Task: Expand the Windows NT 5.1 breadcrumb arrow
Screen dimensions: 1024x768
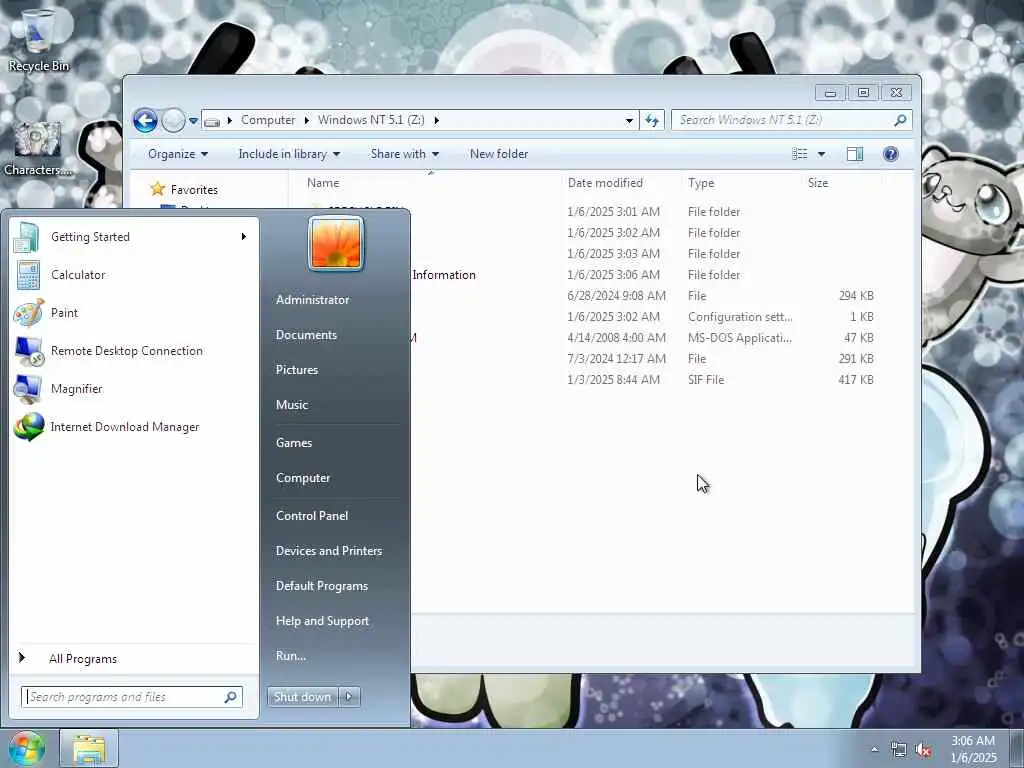Action: pyautogui.click(x=436, y=120)
